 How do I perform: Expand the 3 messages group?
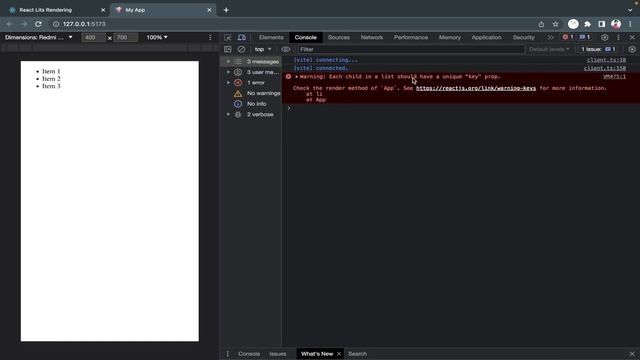coord(228,62)
